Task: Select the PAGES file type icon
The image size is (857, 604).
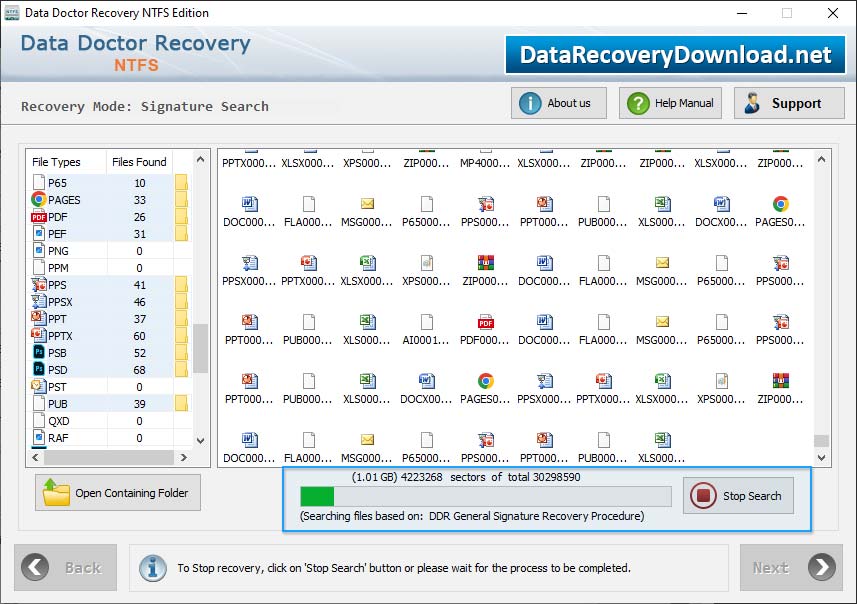Action: (38, 200)
